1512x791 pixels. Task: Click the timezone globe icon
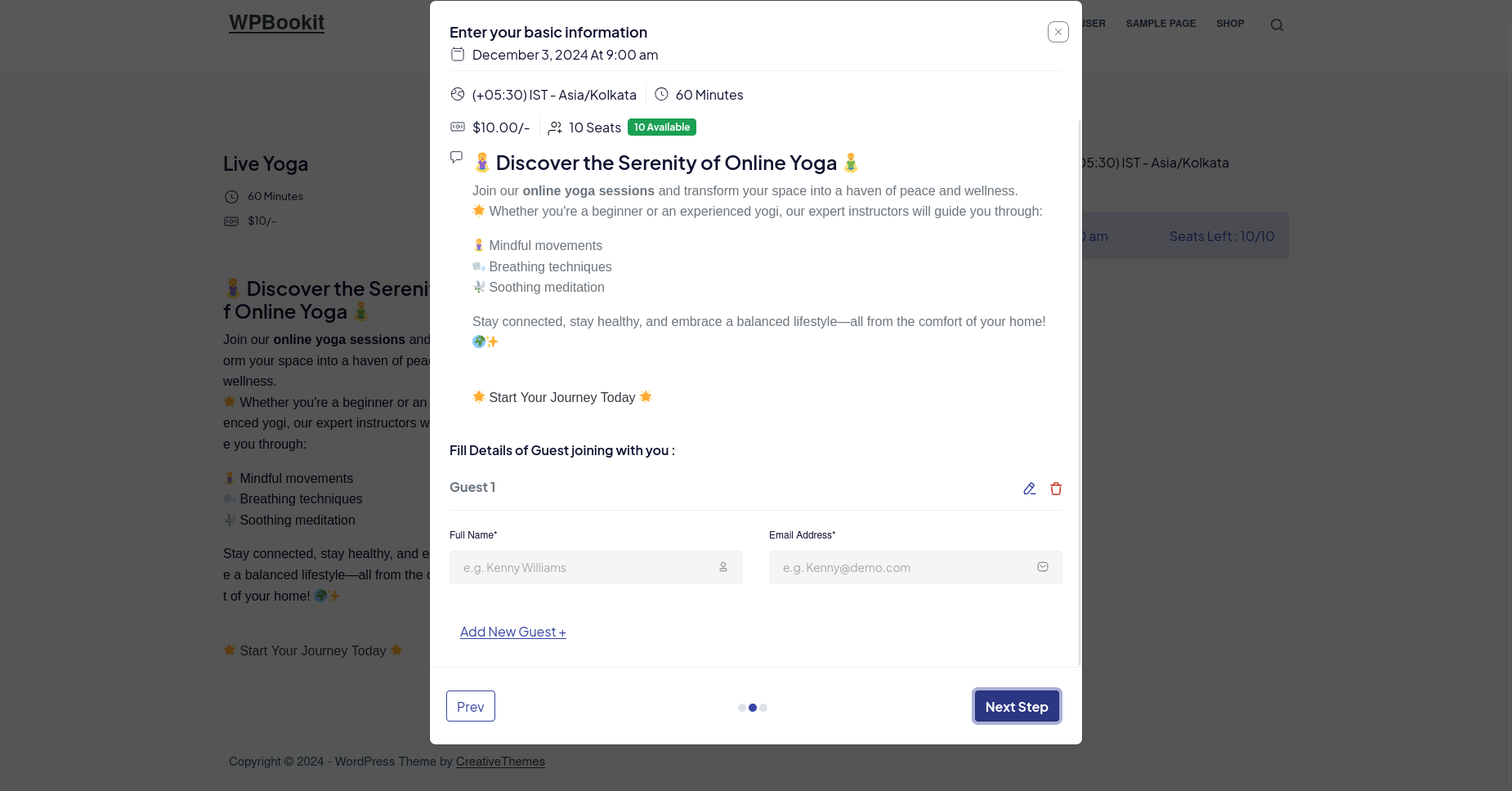point(458,95)
